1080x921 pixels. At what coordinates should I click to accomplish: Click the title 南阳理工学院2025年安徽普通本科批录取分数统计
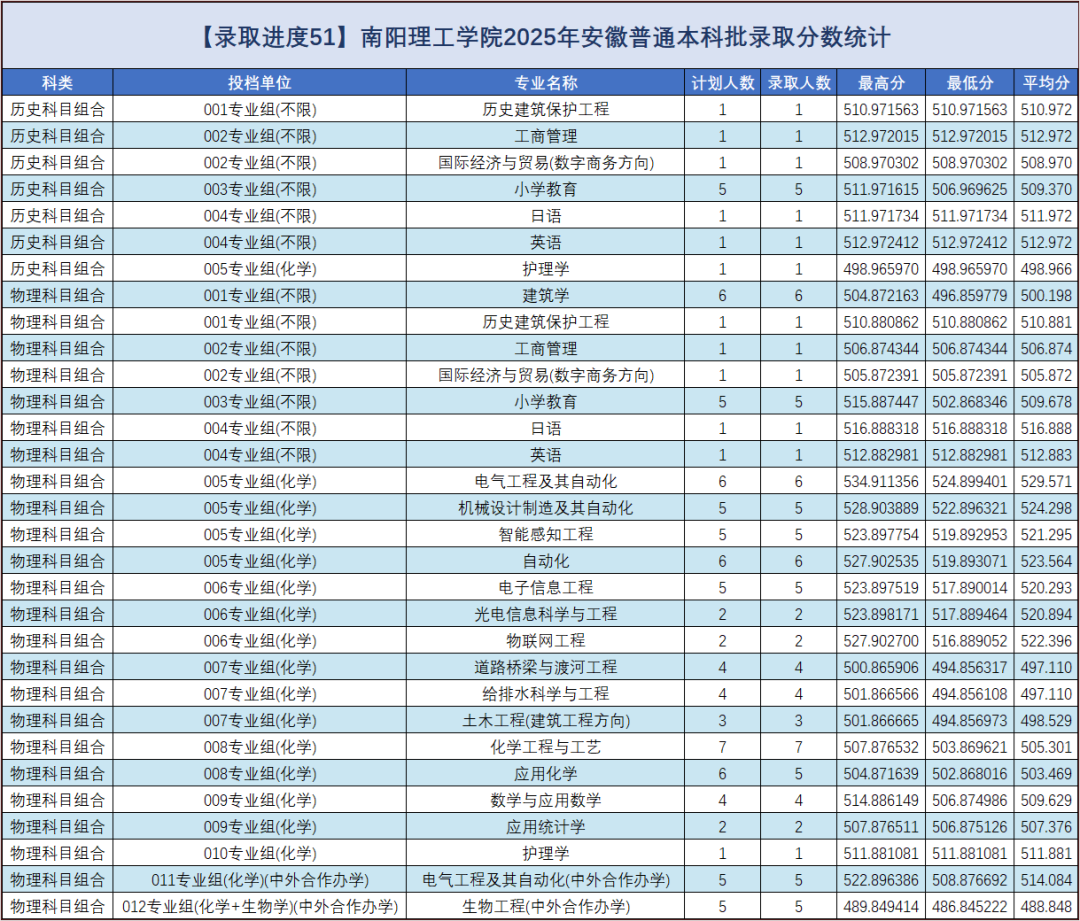pyautogui.click(x=625, y=37)
